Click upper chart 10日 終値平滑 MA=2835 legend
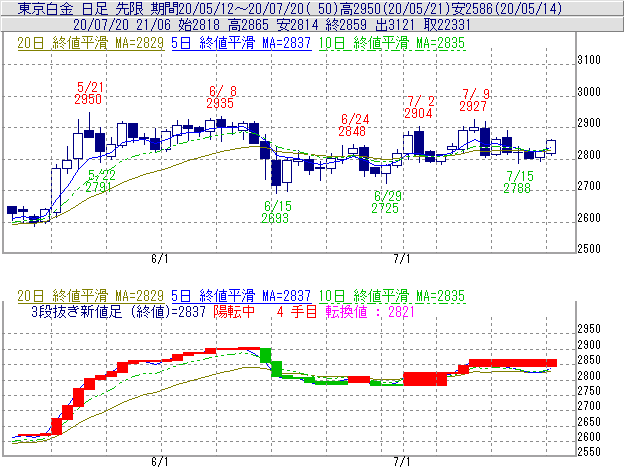The height and width of the screenshot is (474, 624). coord(392,43)
